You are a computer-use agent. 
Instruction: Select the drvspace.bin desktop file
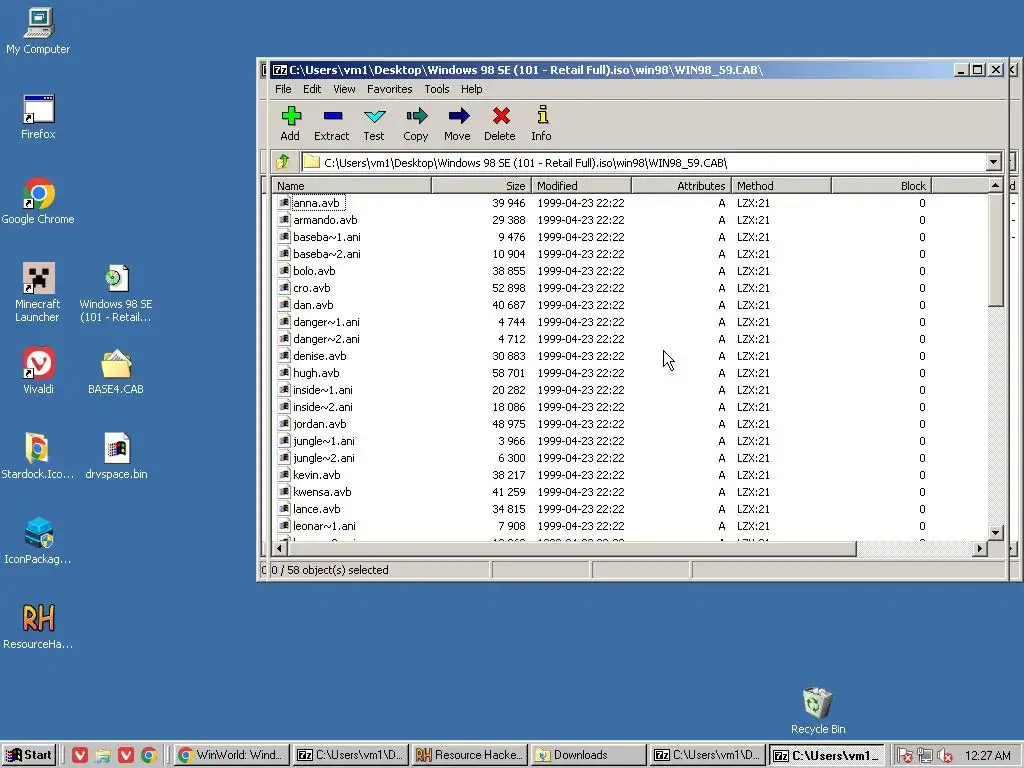tap(116, 456)
